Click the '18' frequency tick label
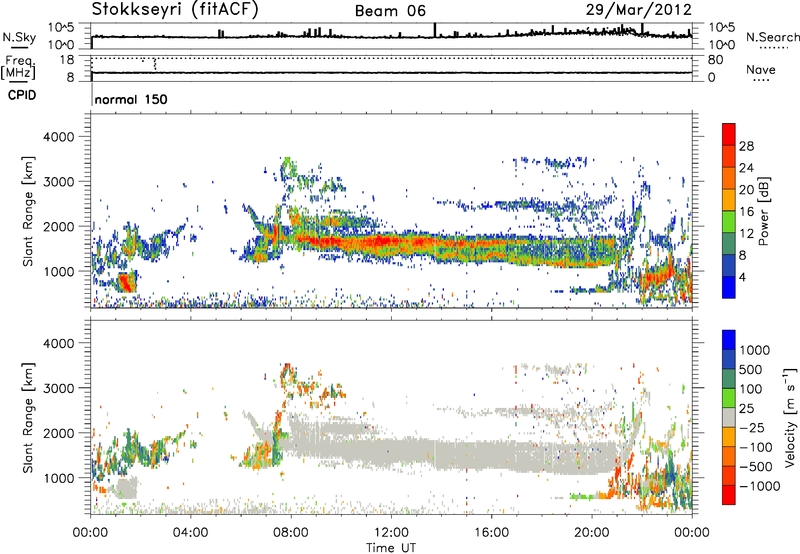Screen dimensions: 800x554 coord(67,60)
